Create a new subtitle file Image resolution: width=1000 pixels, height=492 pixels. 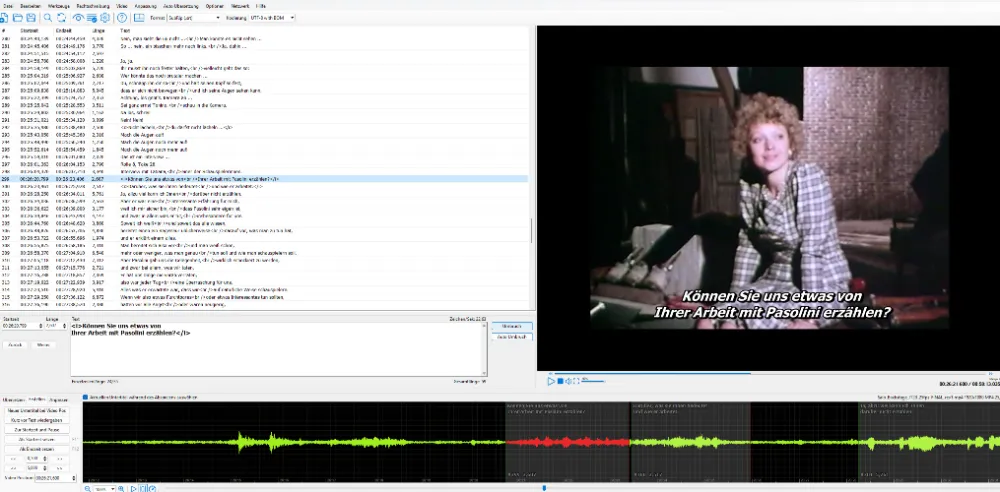click(4, 18)
